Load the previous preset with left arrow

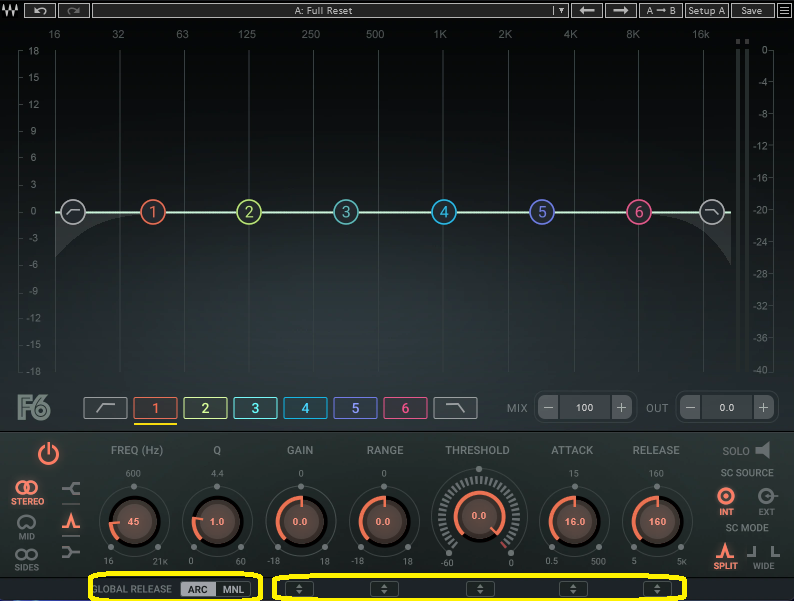[x=589, y=10]
